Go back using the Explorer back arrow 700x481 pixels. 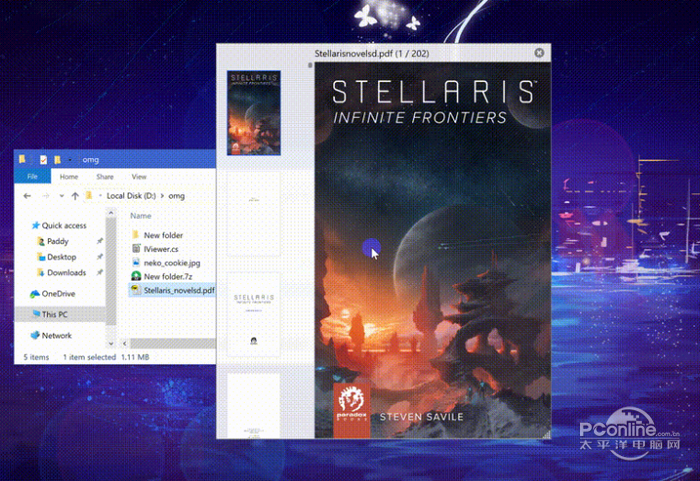(x=27, y=196)
